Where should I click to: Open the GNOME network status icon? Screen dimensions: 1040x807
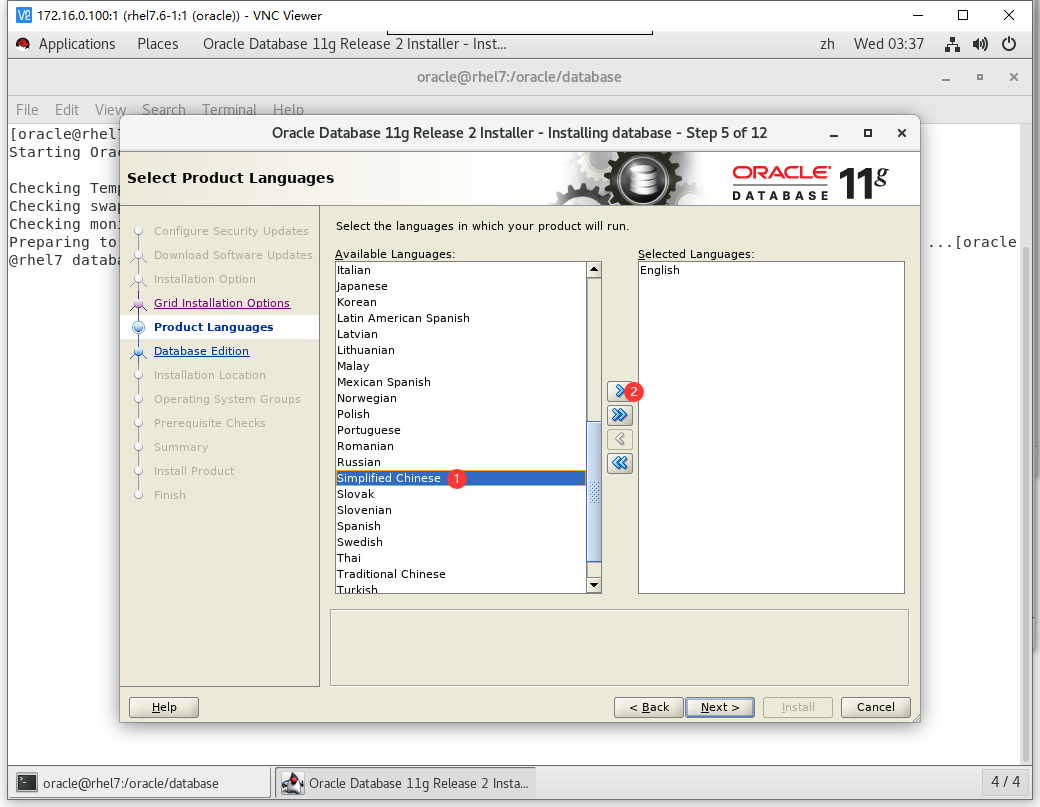pos(952,44)
